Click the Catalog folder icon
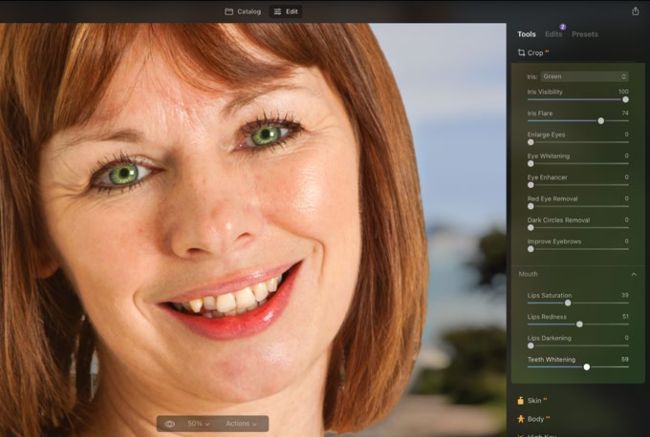This screenshot has width=650, height=437. pos(229,12)
